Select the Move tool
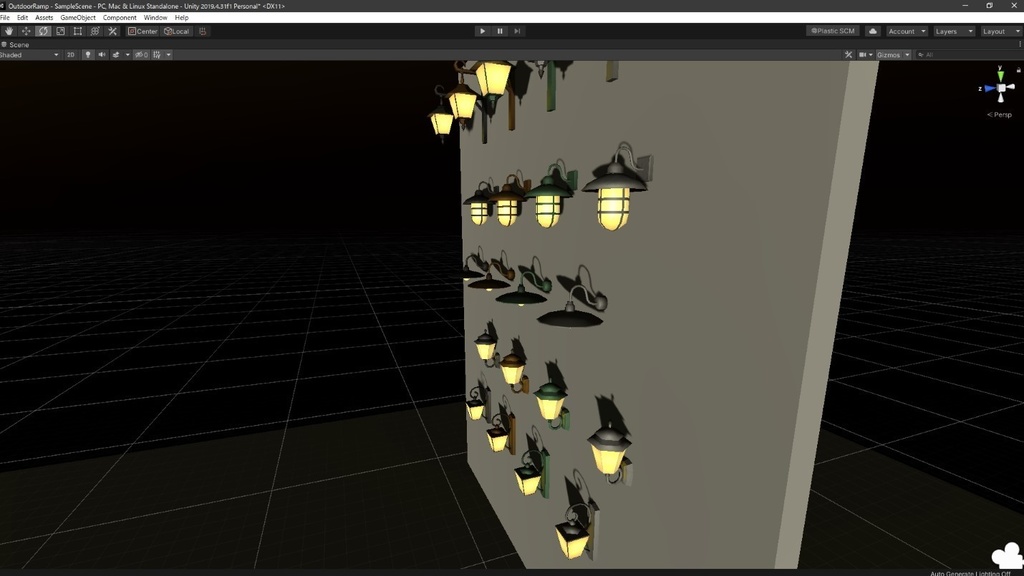Image resolution: width=1024 pixels, height=576 pixels. coord(25,31)
